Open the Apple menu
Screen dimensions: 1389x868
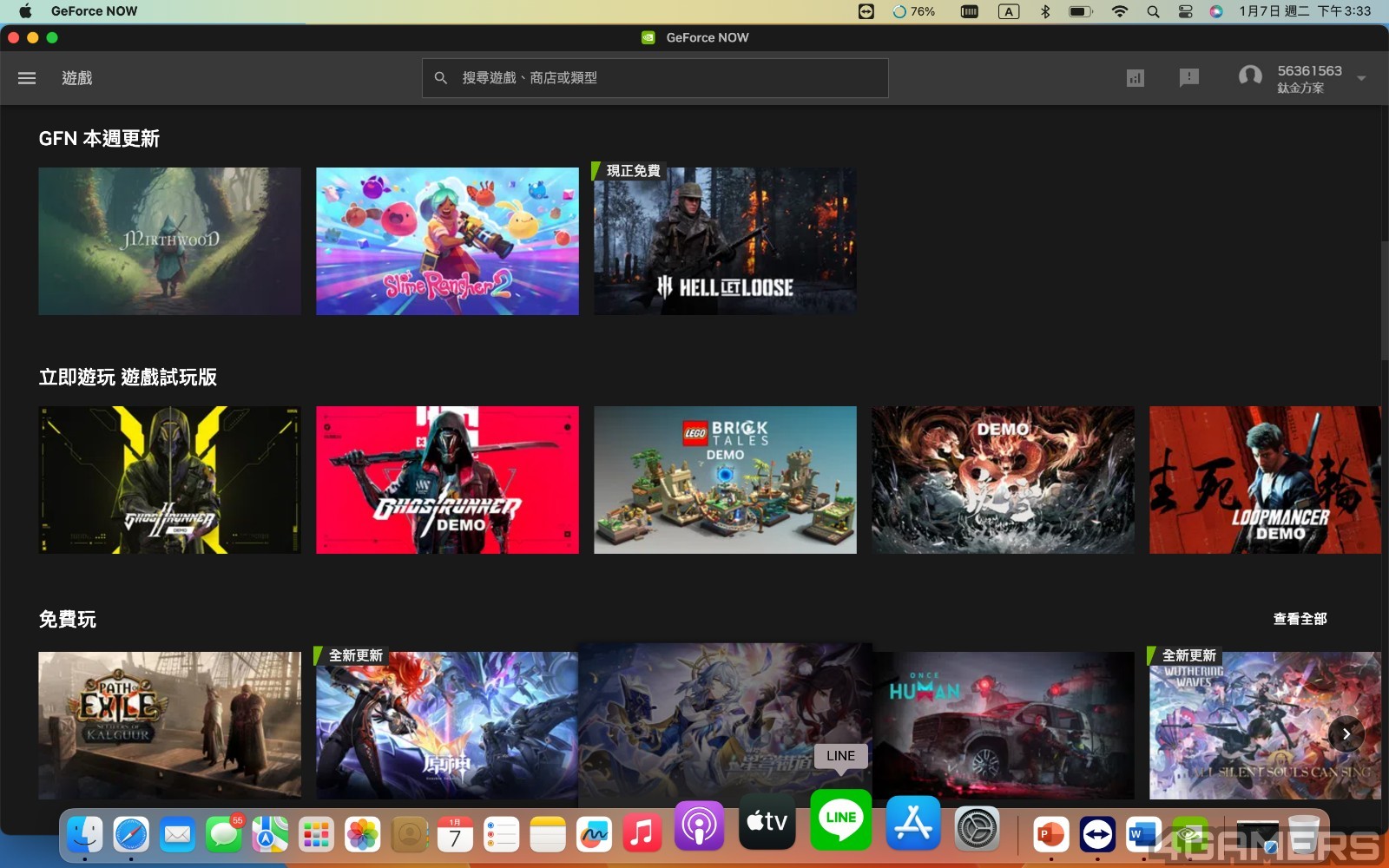click(x=25, y=11)
